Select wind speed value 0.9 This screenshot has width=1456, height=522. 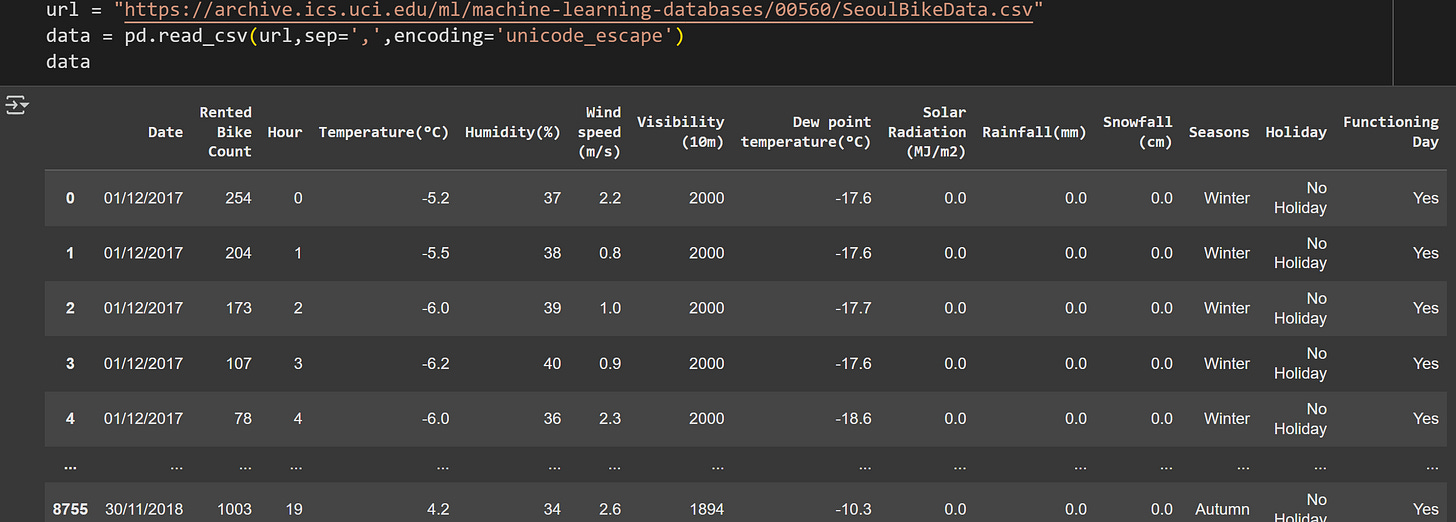609,363
